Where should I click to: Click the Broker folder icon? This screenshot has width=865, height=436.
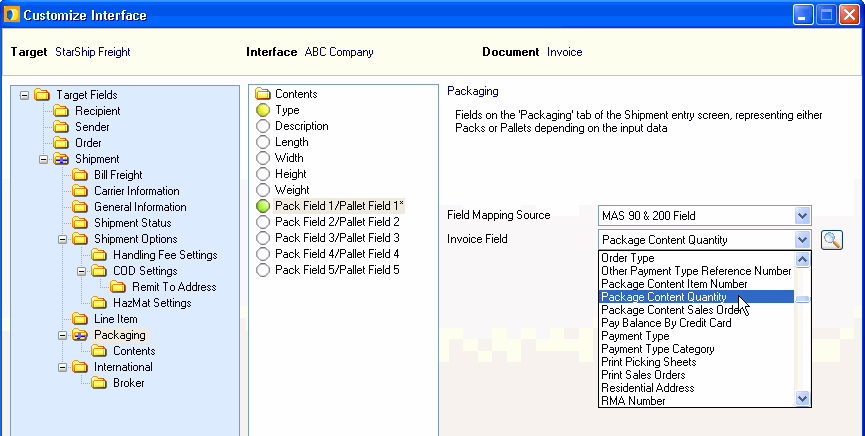[x=99, y=383]
